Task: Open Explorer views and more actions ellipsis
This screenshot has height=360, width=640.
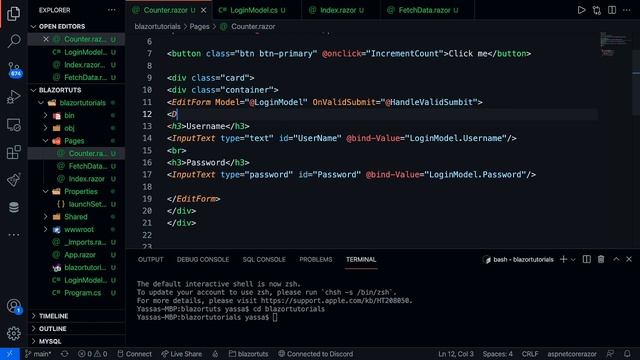Action: click(x=111, y=10)
